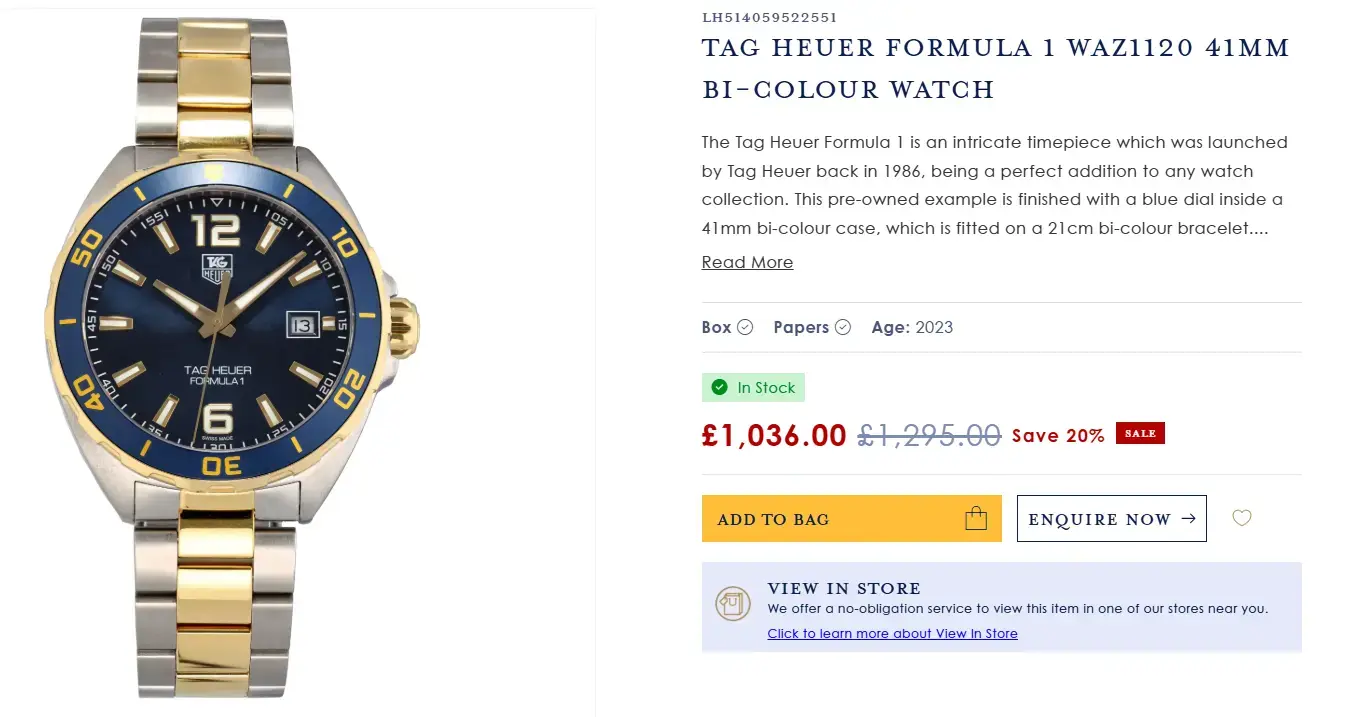Screen dimensions: 1361x717
Task: Expand description with Read More
Action: coord(747,262)
